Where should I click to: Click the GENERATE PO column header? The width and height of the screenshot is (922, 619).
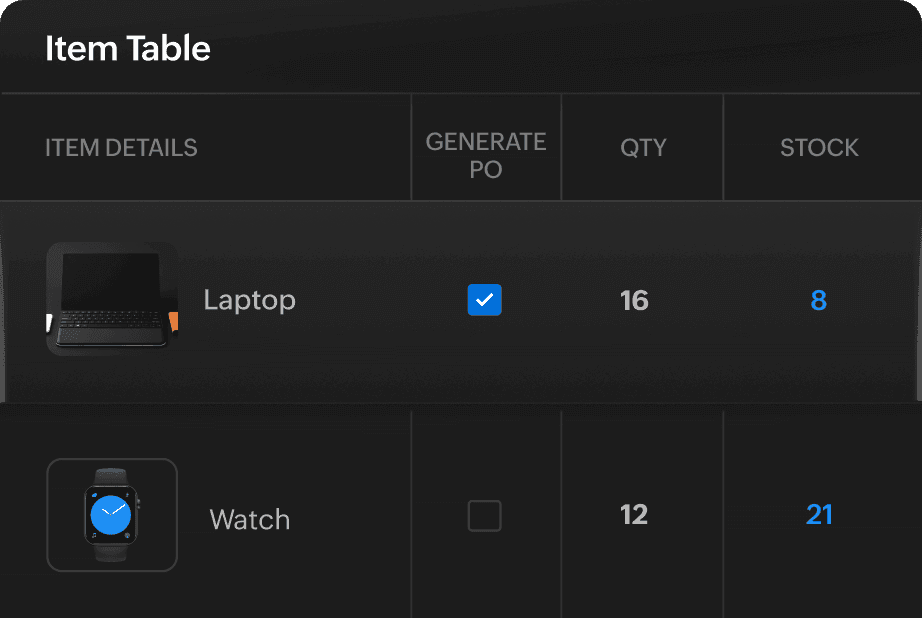pos(486,155)
